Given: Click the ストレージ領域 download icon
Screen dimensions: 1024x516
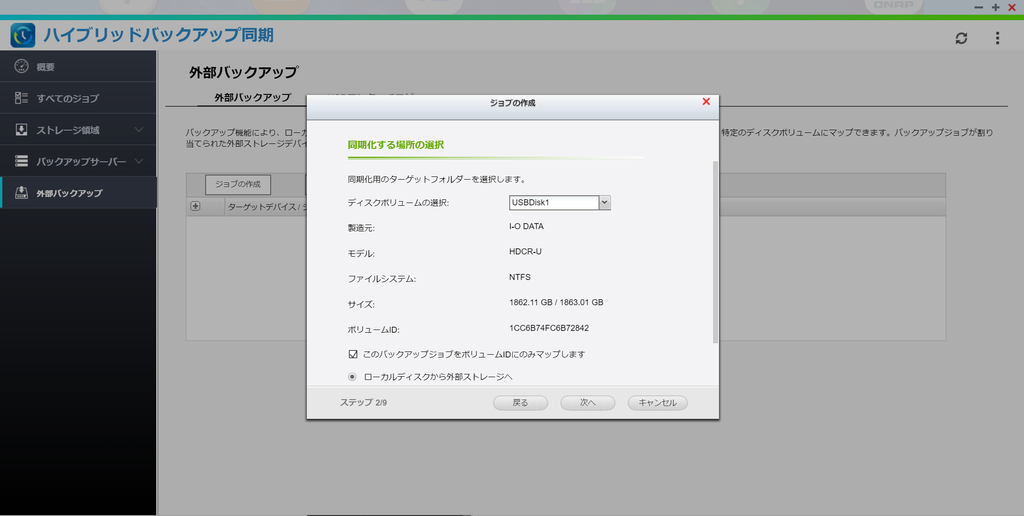Looking at the screenshot, I should [22, 129].
